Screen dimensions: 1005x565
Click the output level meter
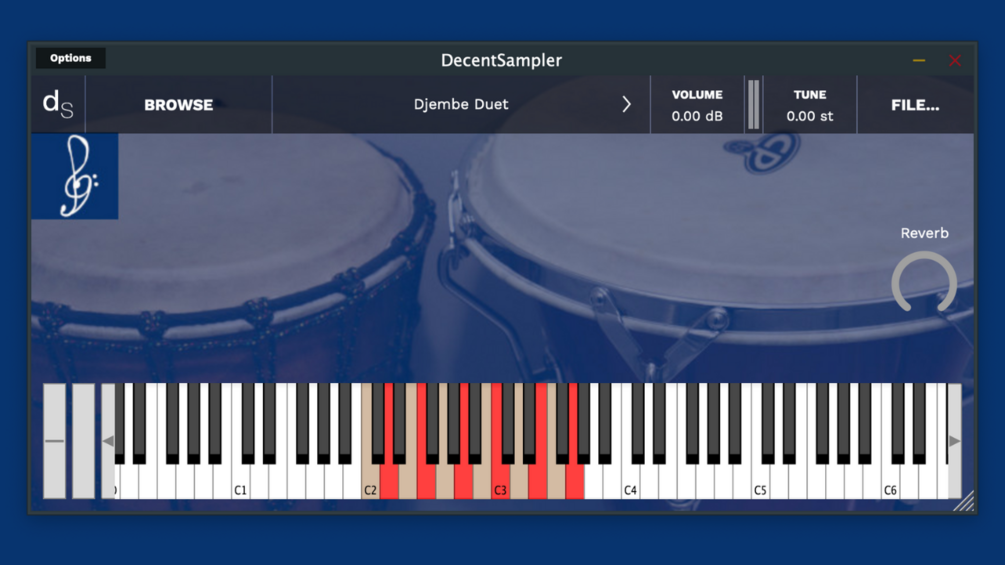pos(754,104)
